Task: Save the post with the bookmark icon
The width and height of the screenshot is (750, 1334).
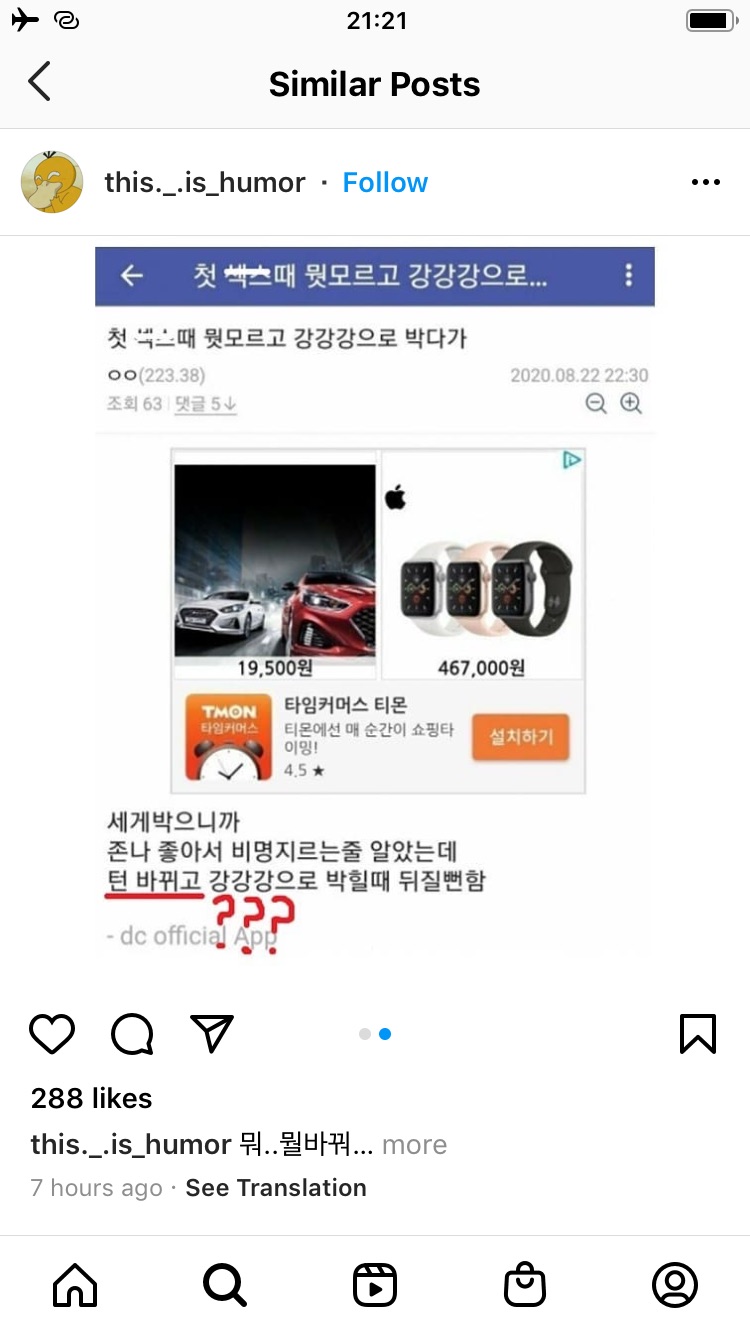Action: pyautogui.click(x=698, y=1034)
